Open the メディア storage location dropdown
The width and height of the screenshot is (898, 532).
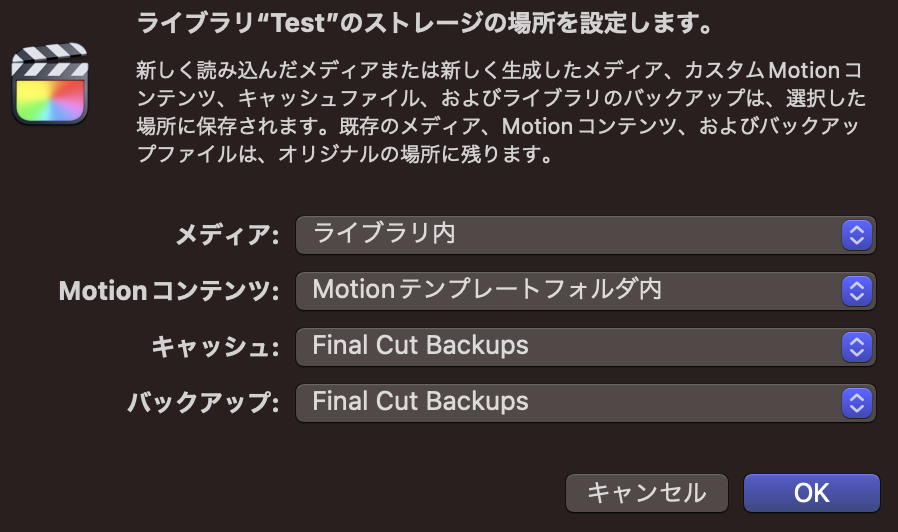[x=585, y=235]
